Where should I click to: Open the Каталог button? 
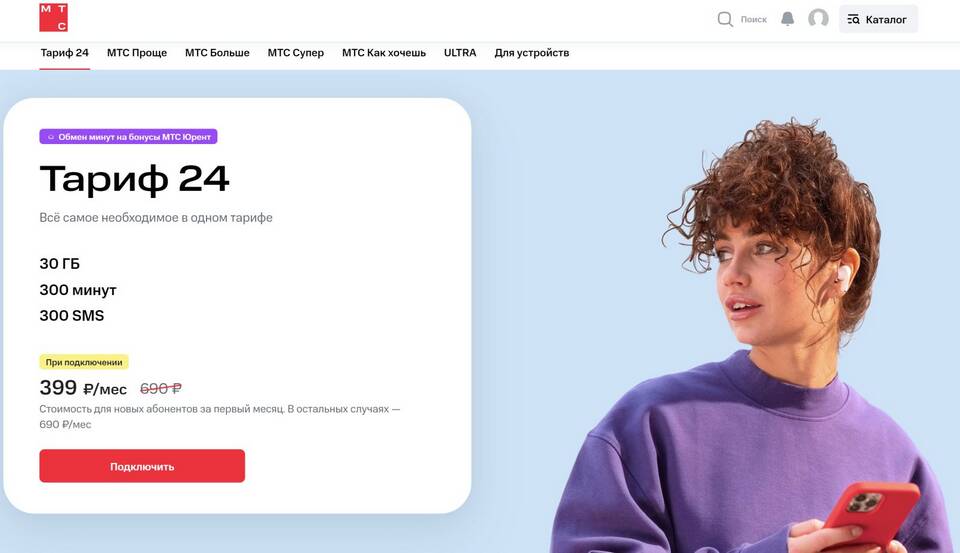878,19
